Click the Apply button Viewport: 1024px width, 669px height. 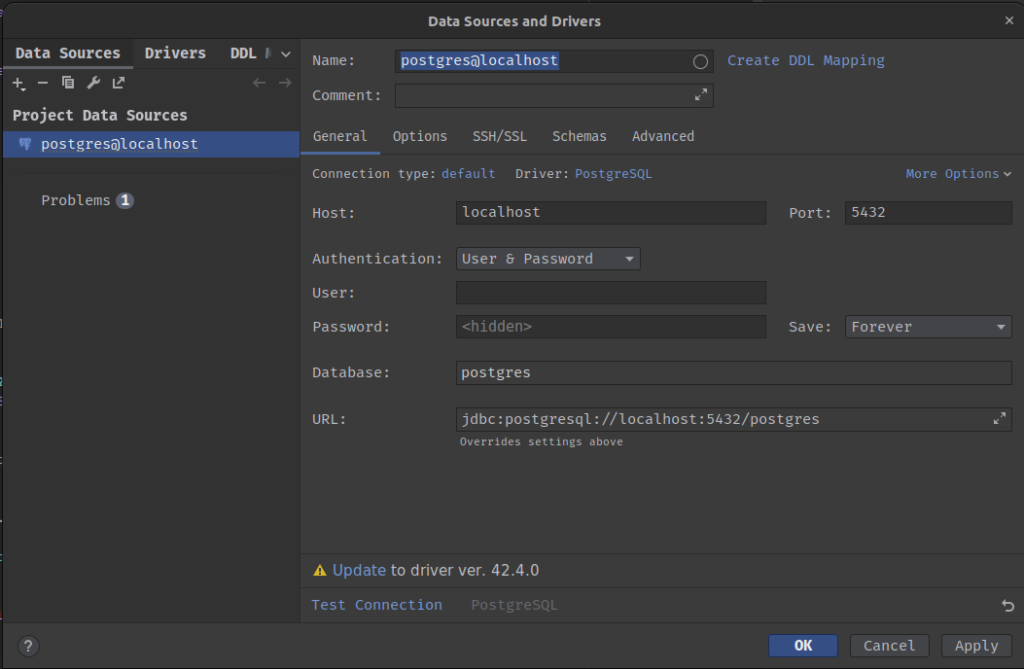976,645
